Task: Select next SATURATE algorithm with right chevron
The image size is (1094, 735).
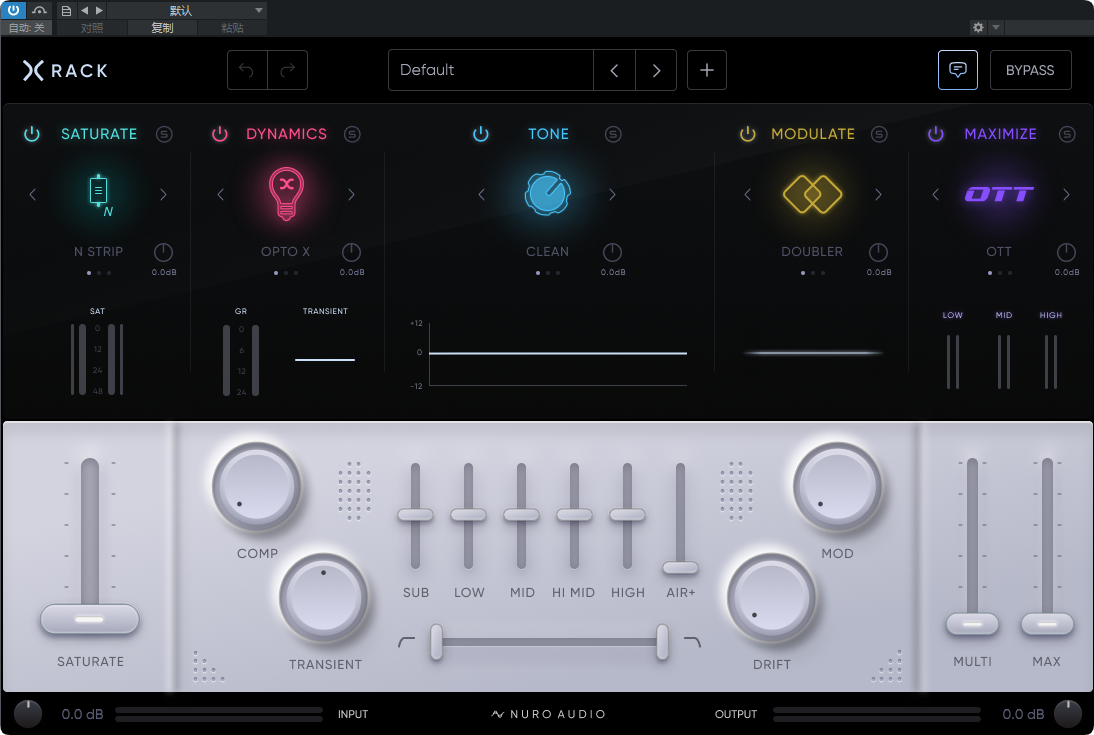Action: tap(163, 195)
